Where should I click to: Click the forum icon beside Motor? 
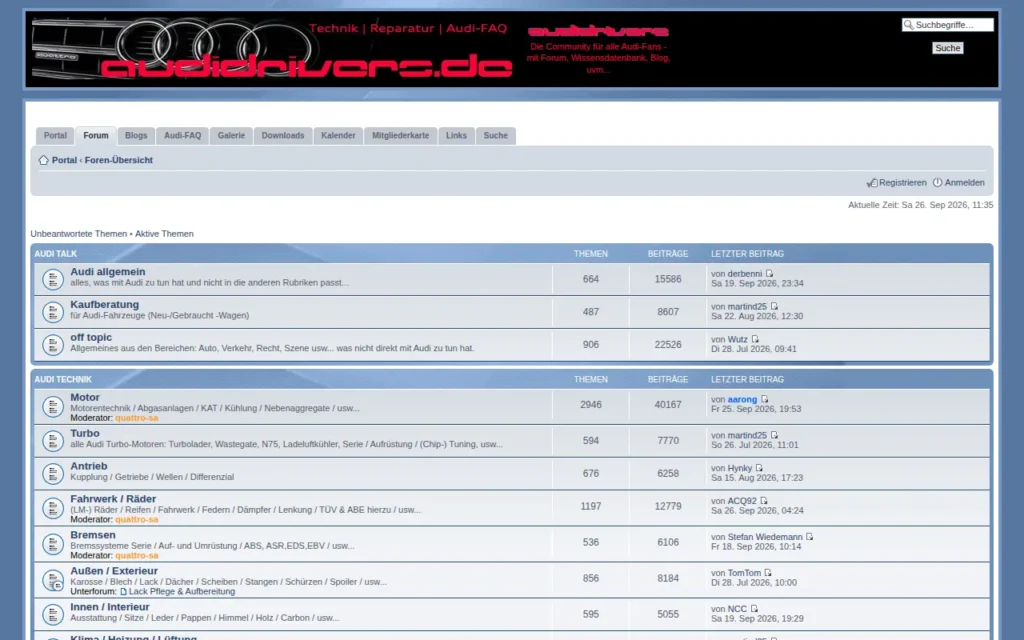point(53,407)
